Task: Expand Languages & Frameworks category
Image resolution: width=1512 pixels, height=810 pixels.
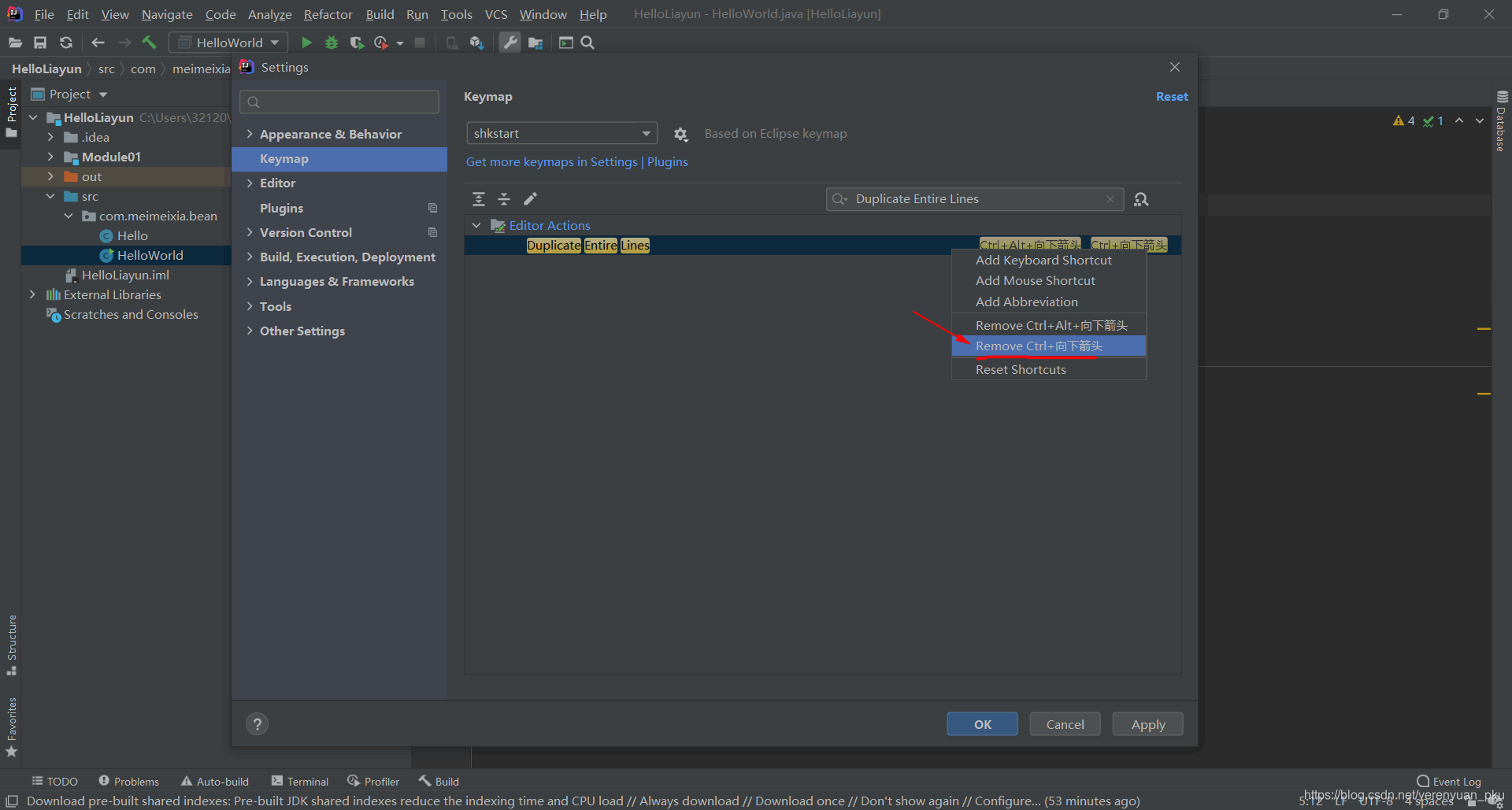Action: click(x=250, y=281)
